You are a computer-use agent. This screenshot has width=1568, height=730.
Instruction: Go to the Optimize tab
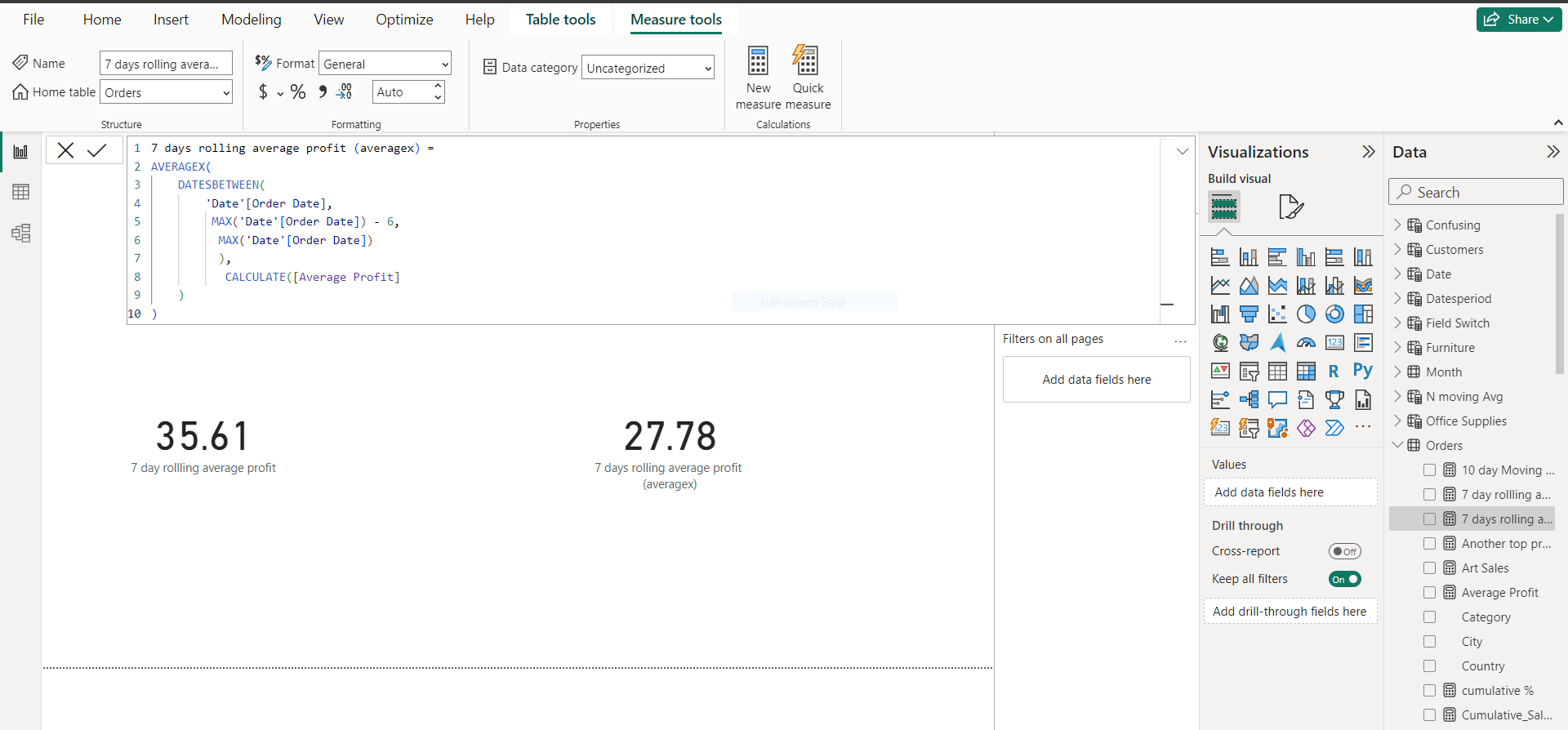click(x=404, y=20)
